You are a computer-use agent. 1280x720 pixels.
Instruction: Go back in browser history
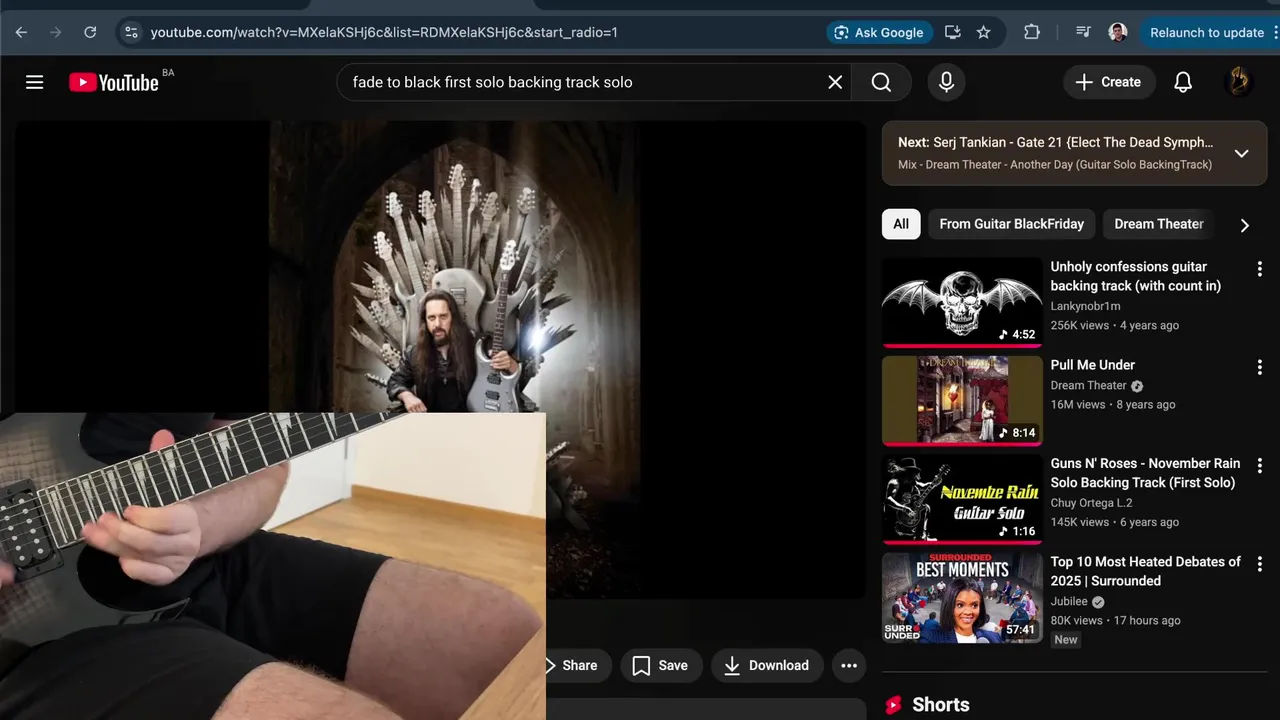(x=21, y=32)
